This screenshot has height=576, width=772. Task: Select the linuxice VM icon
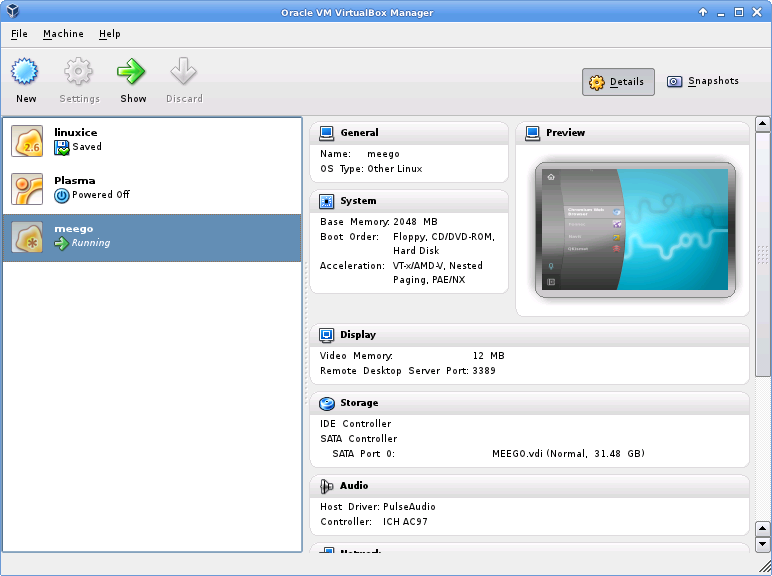click(x=27, y=141)
